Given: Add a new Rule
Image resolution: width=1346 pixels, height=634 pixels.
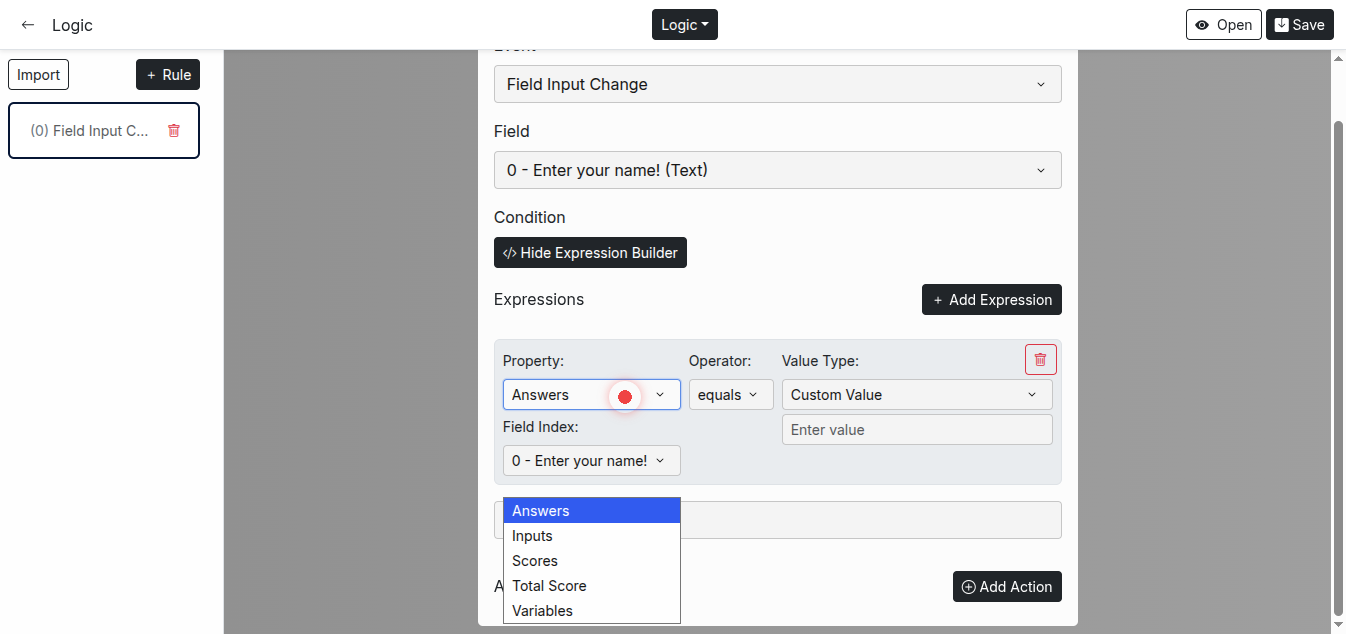Looking at the screenshot, I should [x=168, y=75].
